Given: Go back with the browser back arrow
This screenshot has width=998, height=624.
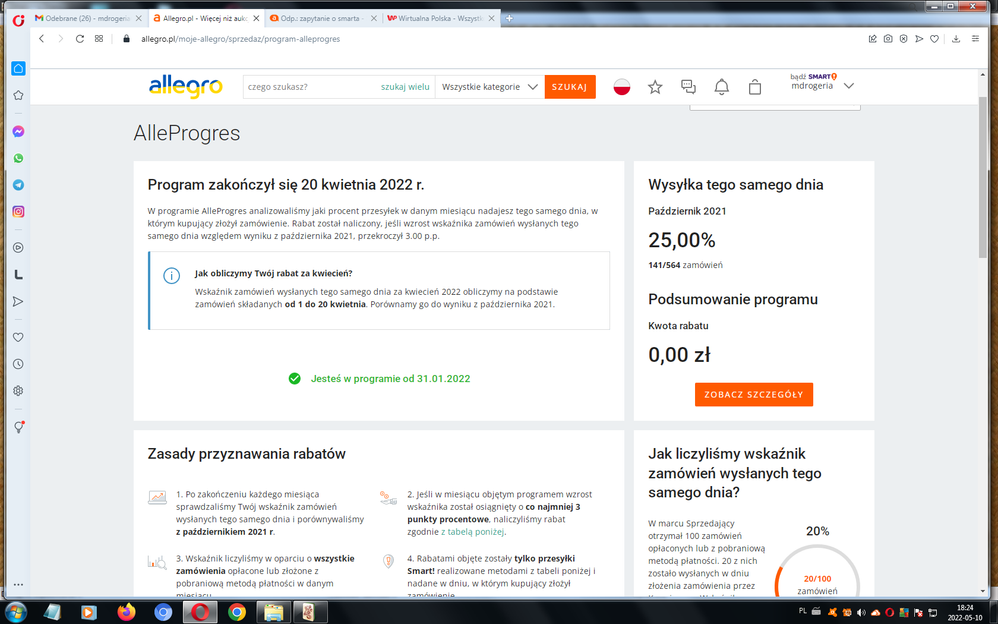Looking at the screenshot, I should 41,39.
